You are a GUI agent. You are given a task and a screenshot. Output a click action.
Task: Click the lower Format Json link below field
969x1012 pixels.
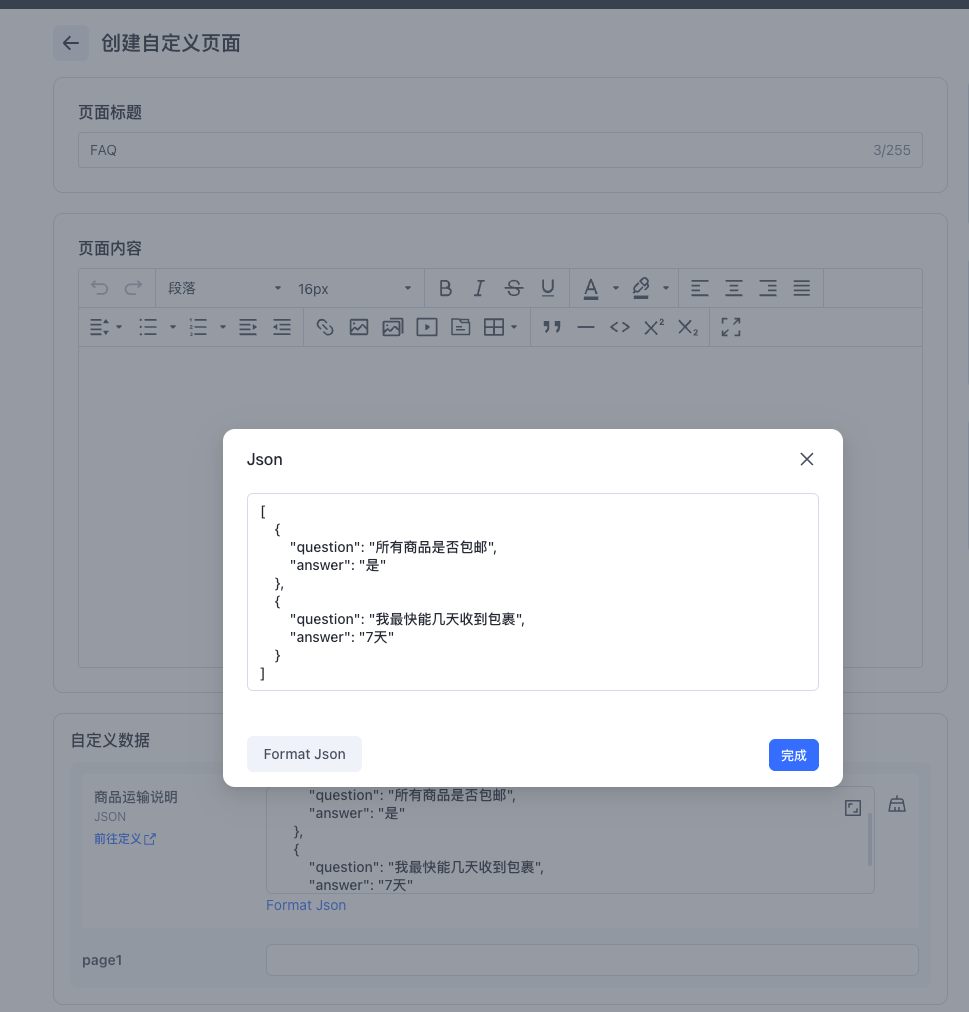coord(306,905)
